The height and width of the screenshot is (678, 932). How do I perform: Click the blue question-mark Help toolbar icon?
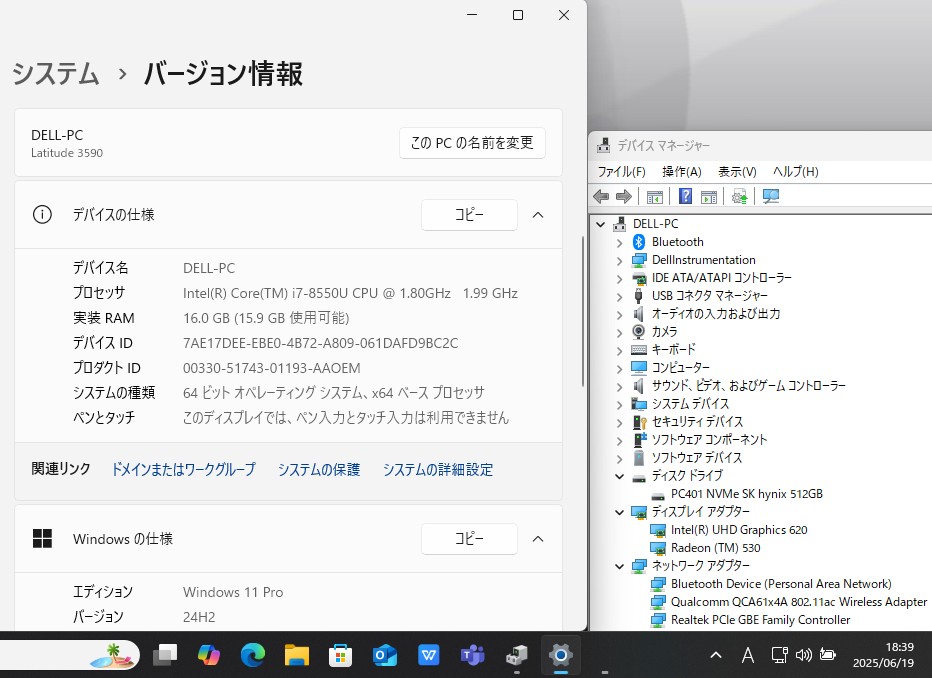(685, 196)
